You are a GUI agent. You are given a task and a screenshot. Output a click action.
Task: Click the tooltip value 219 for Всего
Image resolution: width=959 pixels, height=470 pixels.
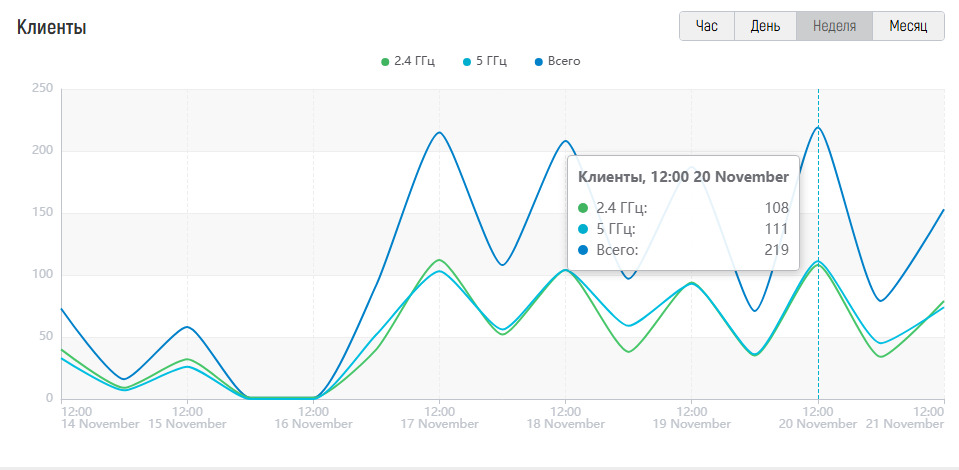(777, 250)
